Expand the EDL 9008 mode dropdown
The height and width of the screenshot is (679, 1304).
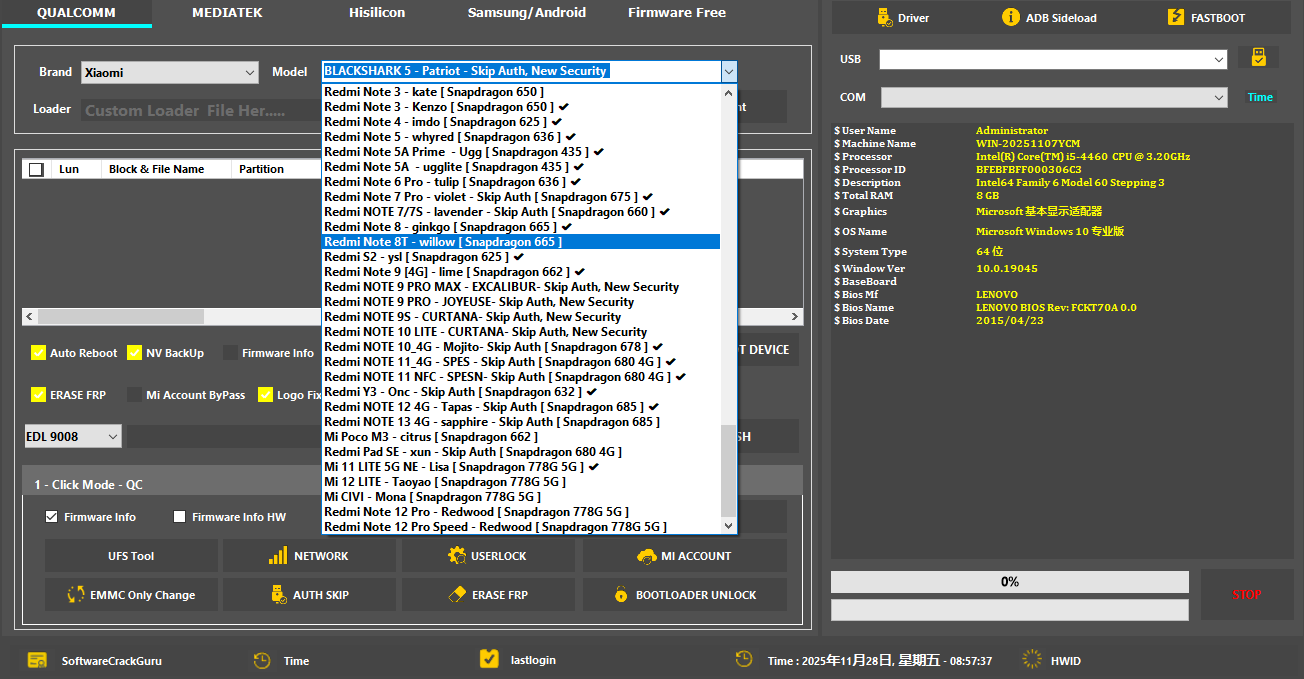(72, 436)
